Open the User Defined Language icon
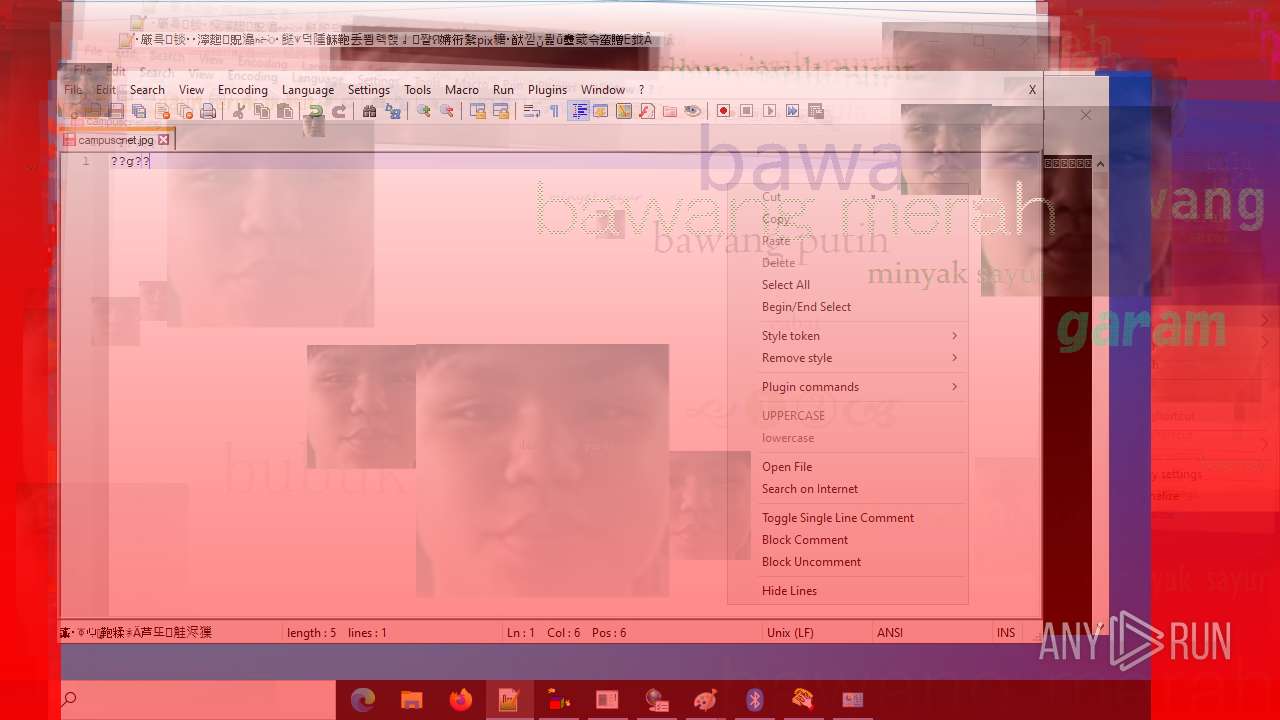This screenshot has height=720, width=1280. coord(600,111)
